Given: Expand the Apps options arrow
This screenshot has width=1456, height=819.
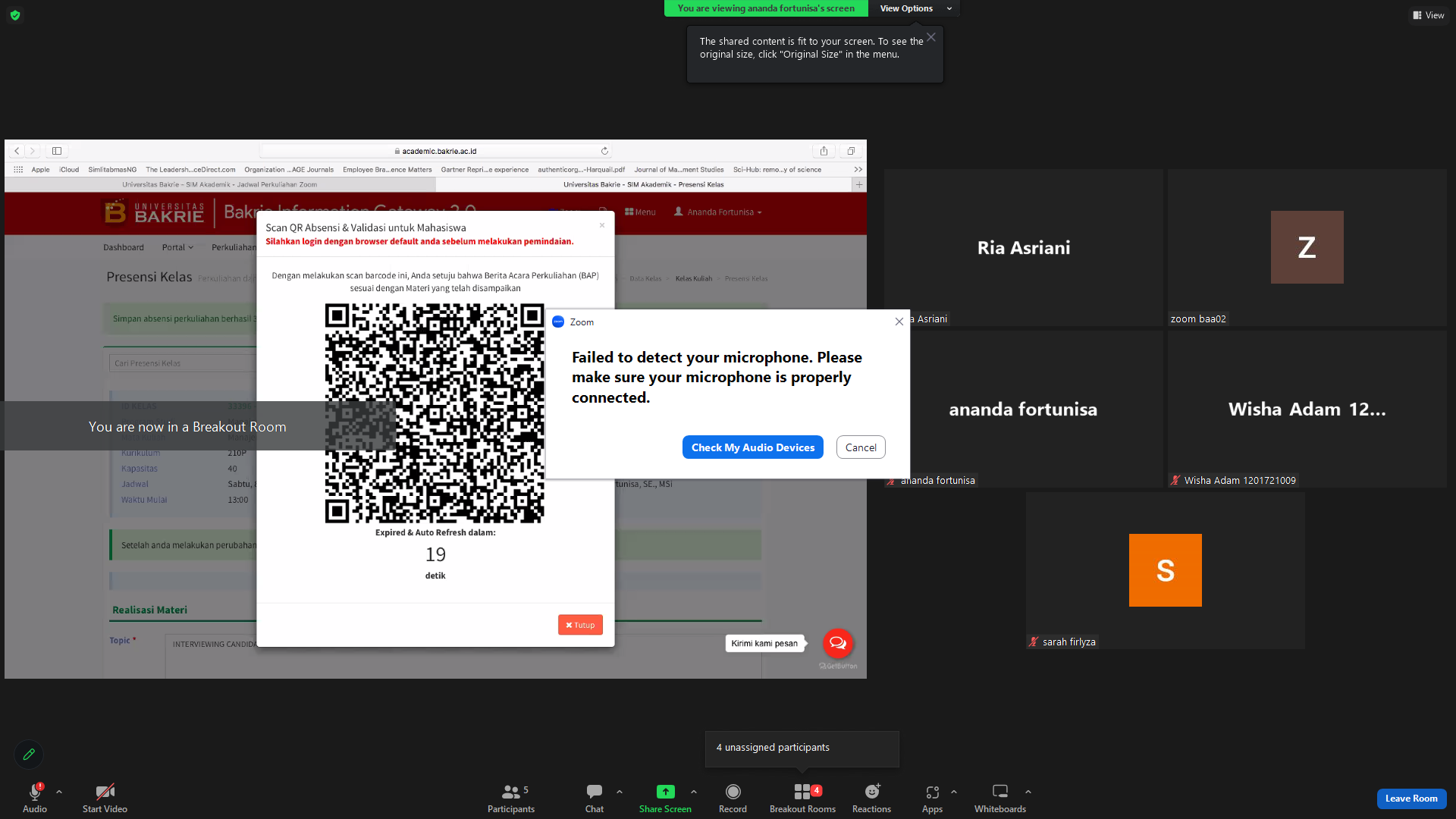Looking at the screenshot, I should point(954,792).
